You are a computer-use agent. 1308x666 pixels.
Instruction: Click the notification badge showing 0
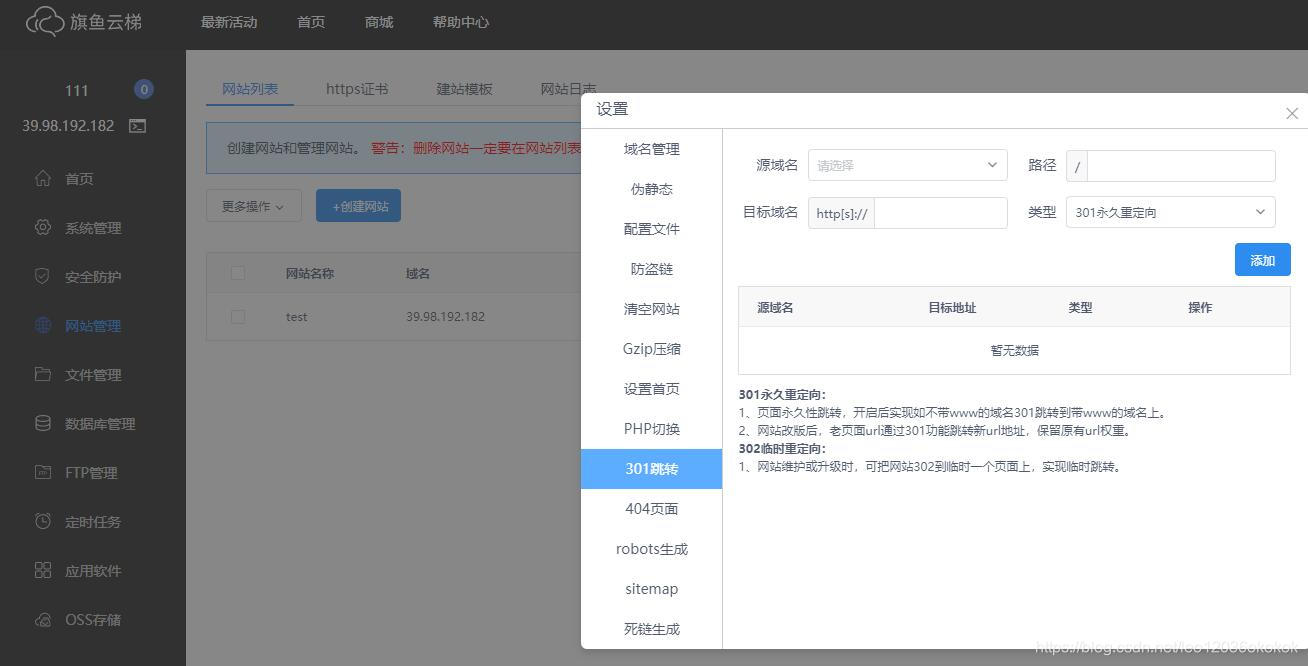pos(144,89)
